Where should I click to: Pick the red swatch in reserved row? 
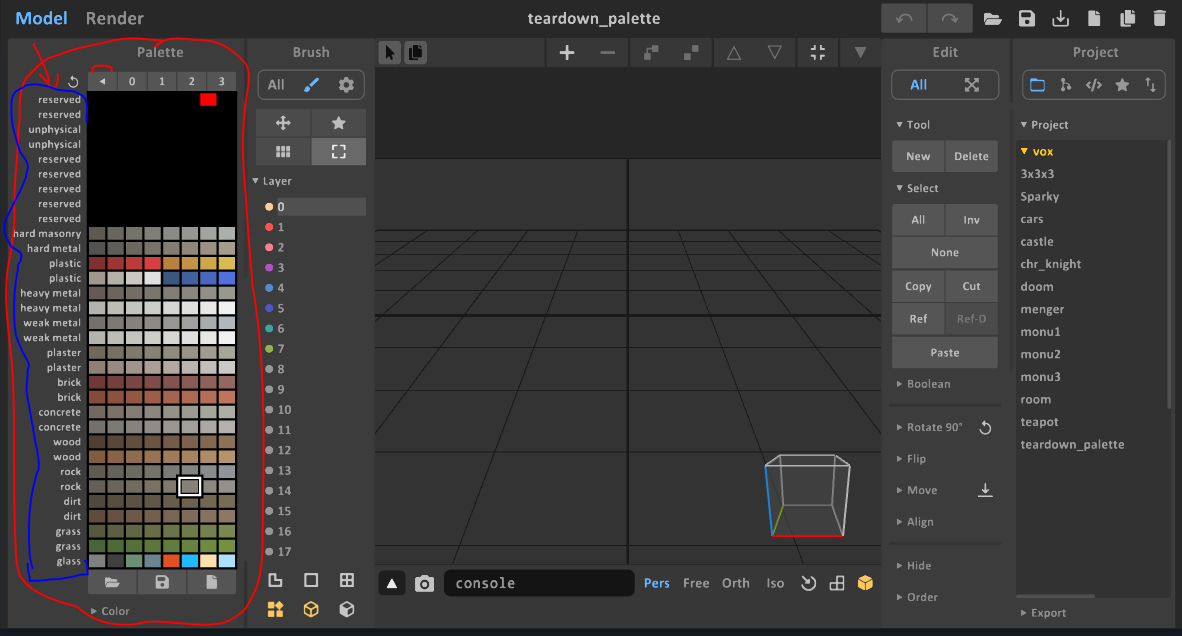tap(208, 99)
